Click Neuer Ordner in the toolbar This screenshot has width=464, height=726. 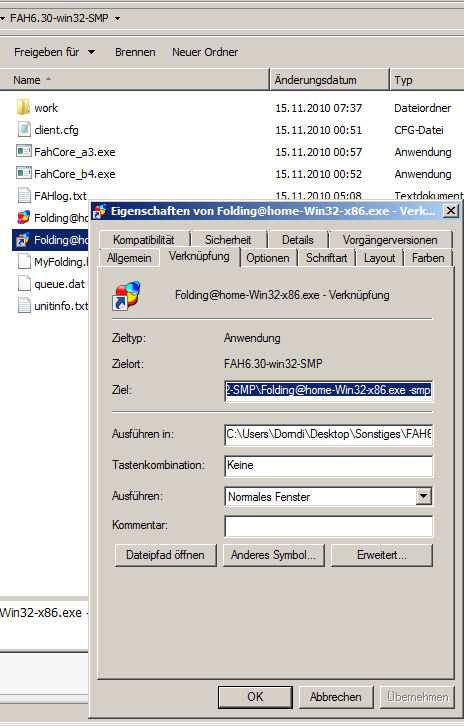205,52
